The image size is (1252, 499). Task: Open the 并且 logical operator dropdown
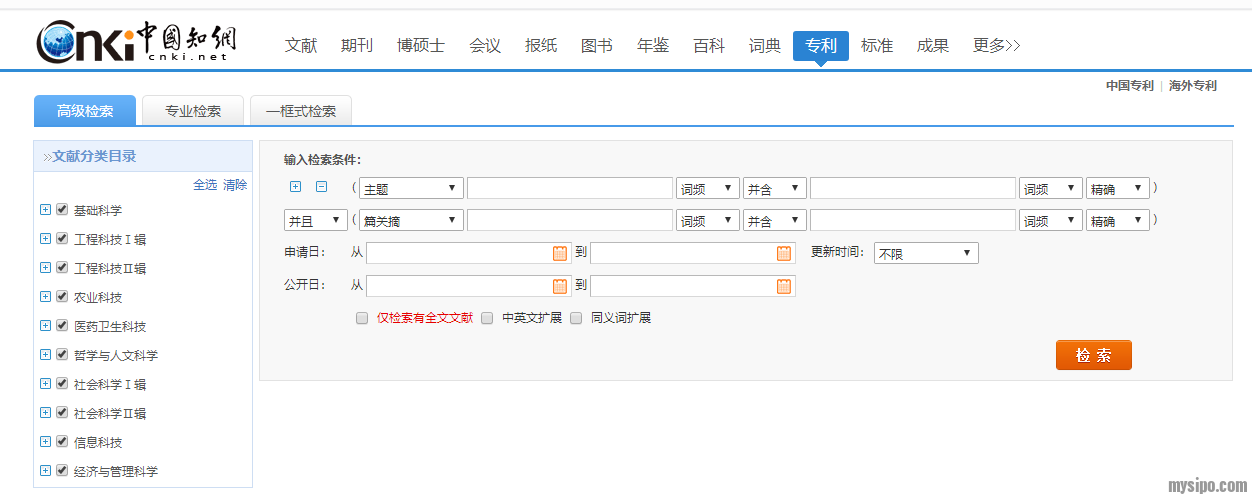click(x=315, y=221)
